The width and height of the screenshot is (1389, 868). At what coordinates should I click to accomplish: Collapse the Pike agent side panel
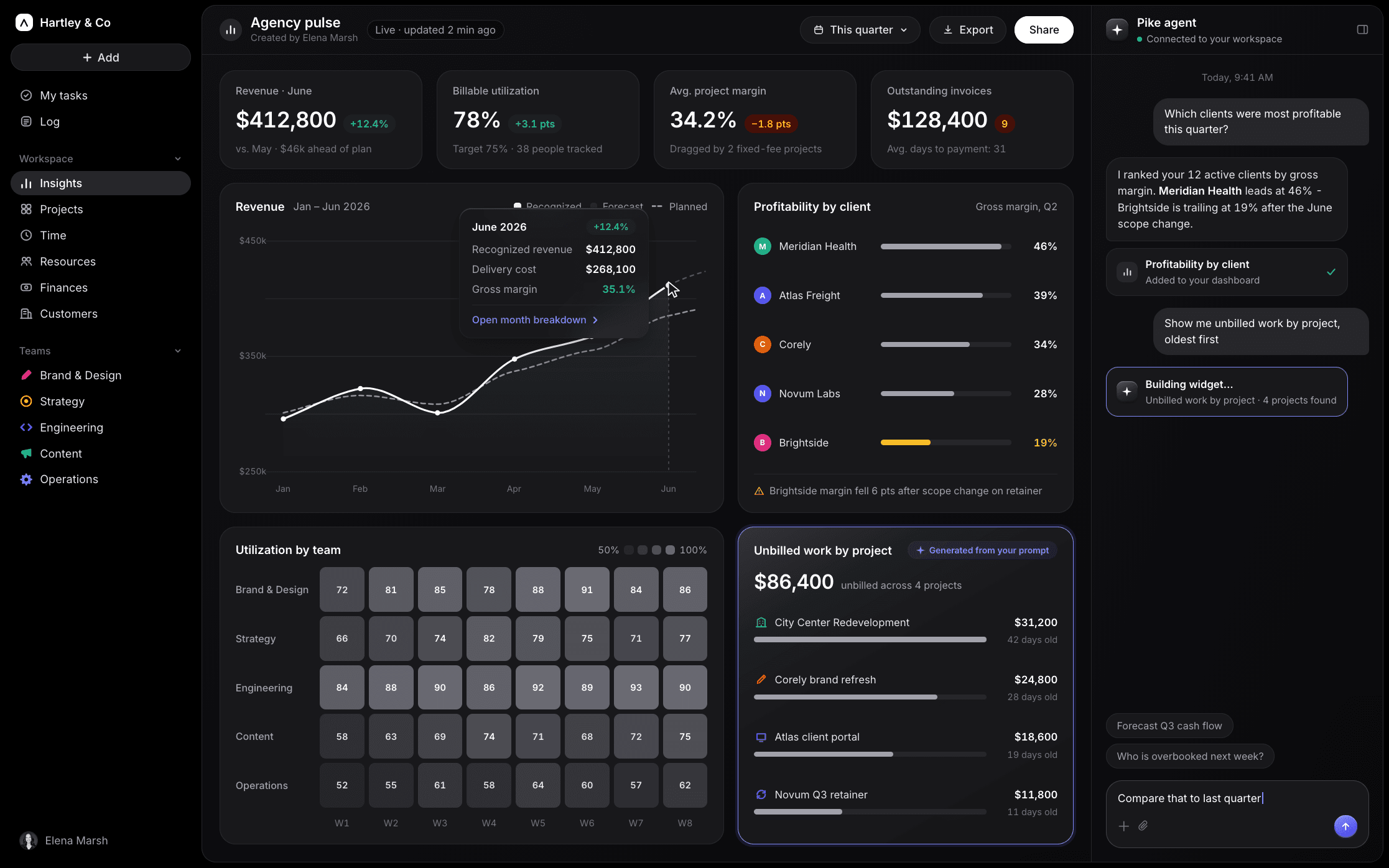click(1362, 30)
